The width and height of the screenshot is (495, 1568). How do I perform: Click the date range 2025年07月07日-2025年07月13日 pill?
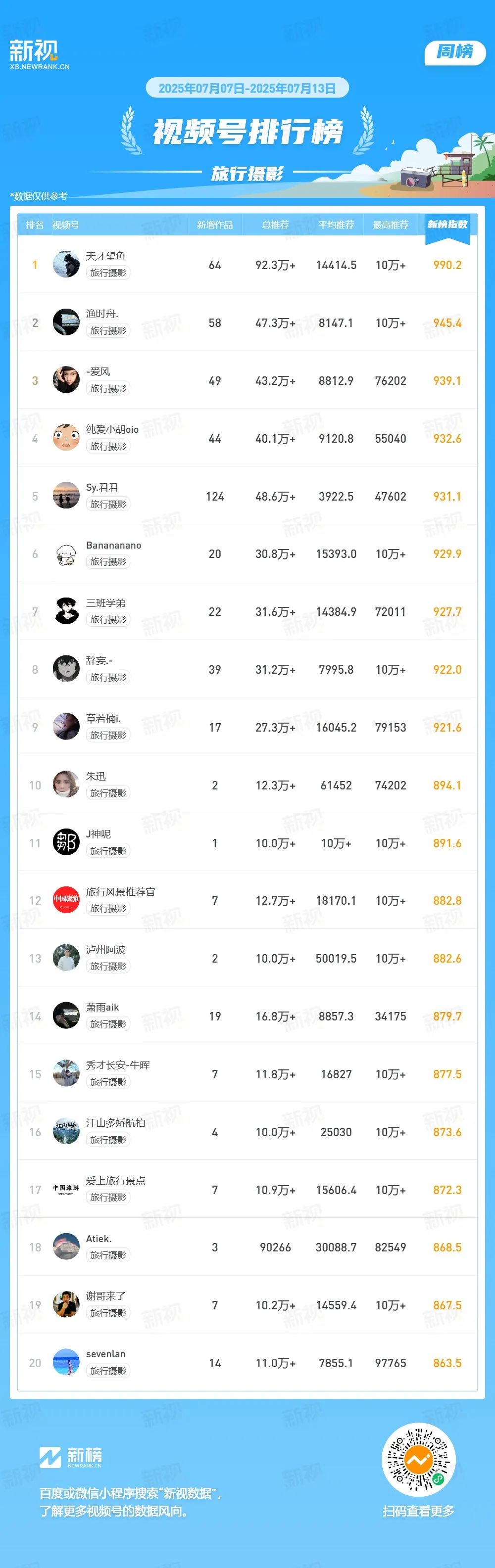point(247,88)
